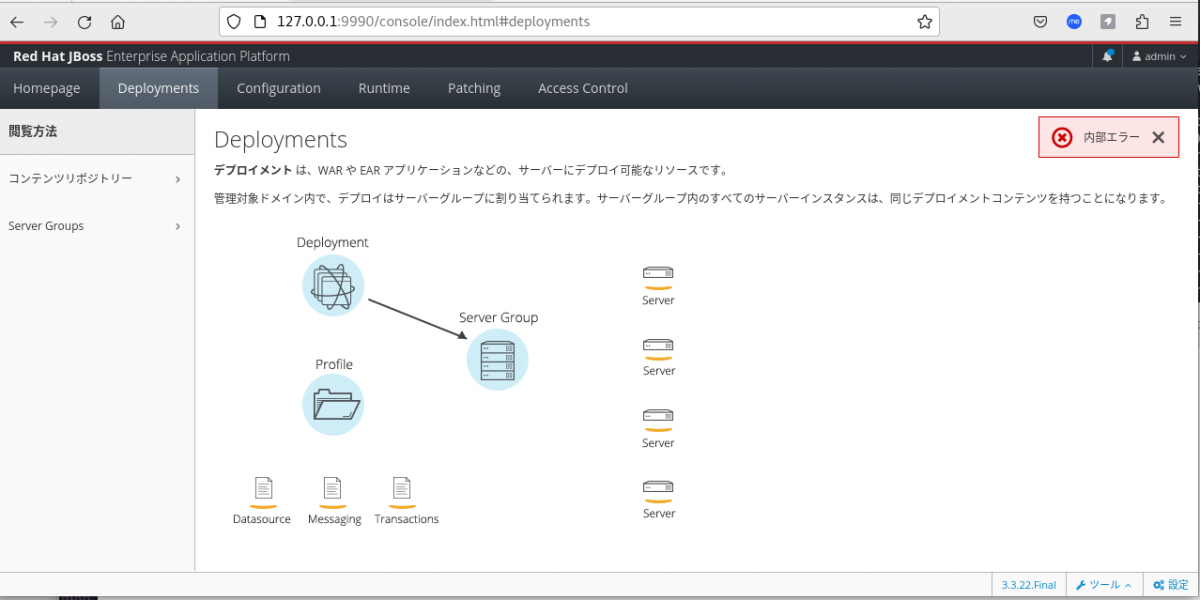1200x600 pixels.
Task: Click the notification bell icon
Action: coord(1107,57)
